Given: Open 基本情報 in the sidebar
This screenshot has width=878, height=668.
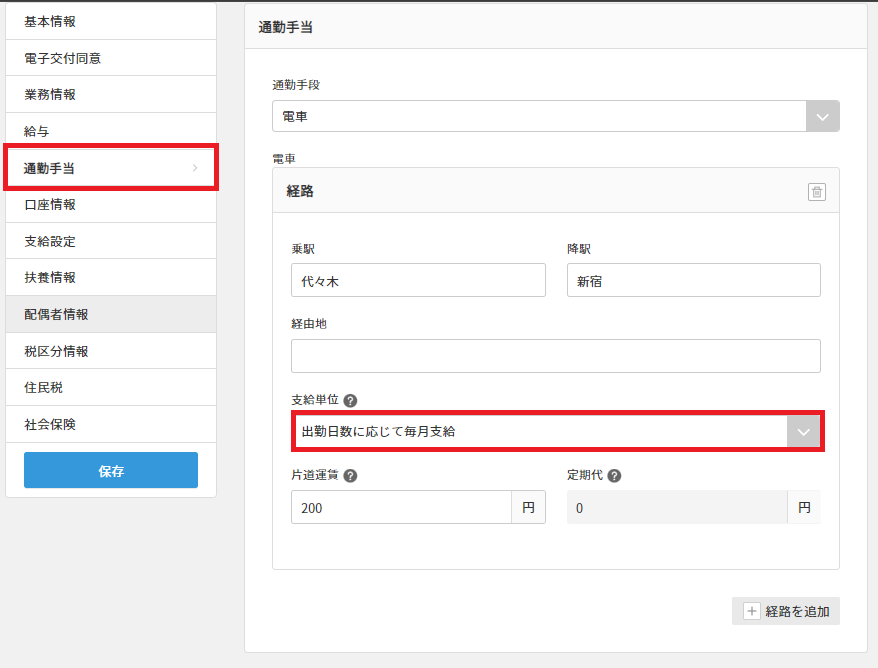Looking at the screenshot, I should pyautogui.click(x=111, y=22).
